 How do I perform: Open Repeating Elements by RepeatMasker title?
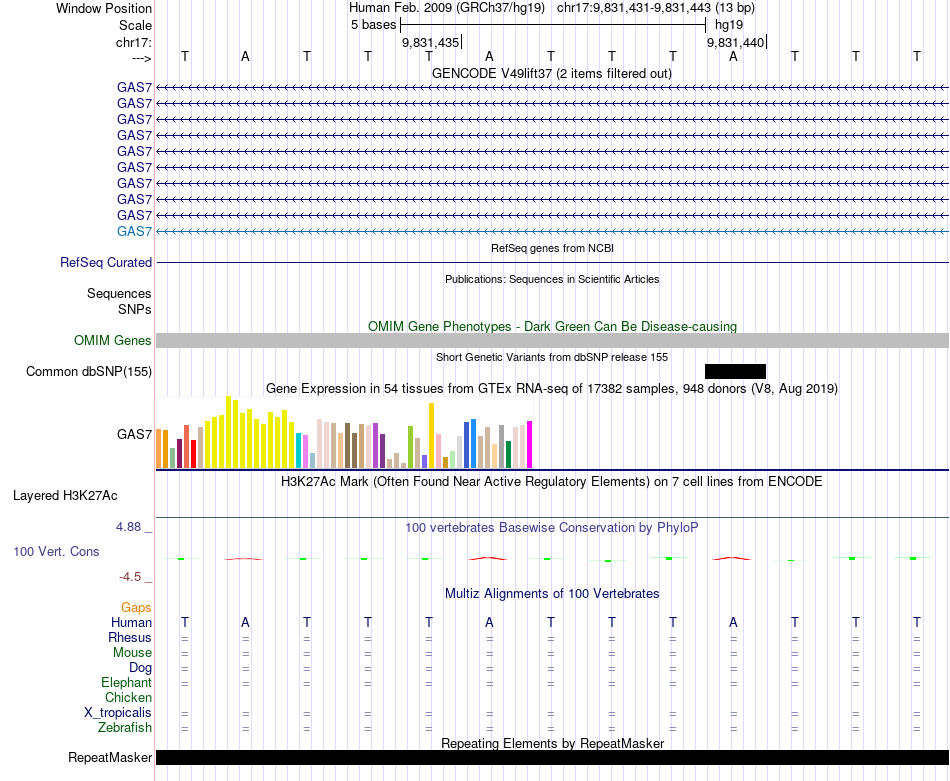[553, 743]
